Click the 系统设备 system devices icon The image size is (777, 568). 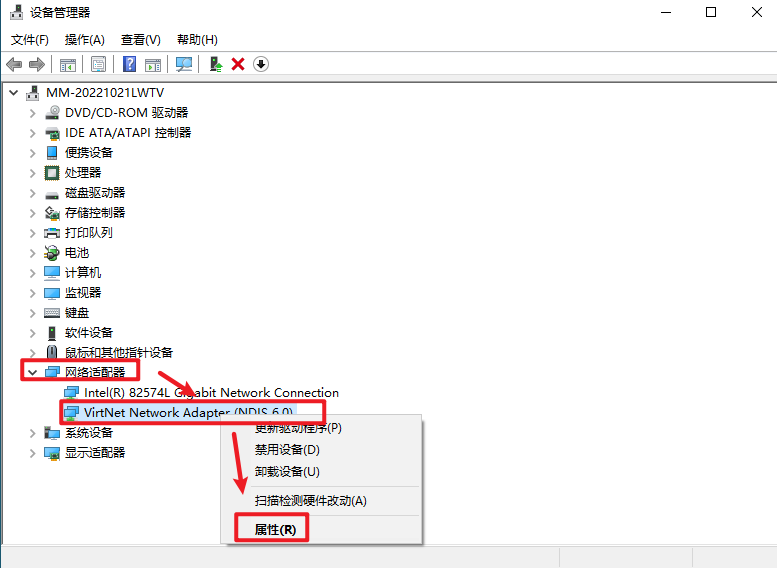coord(52,433)
